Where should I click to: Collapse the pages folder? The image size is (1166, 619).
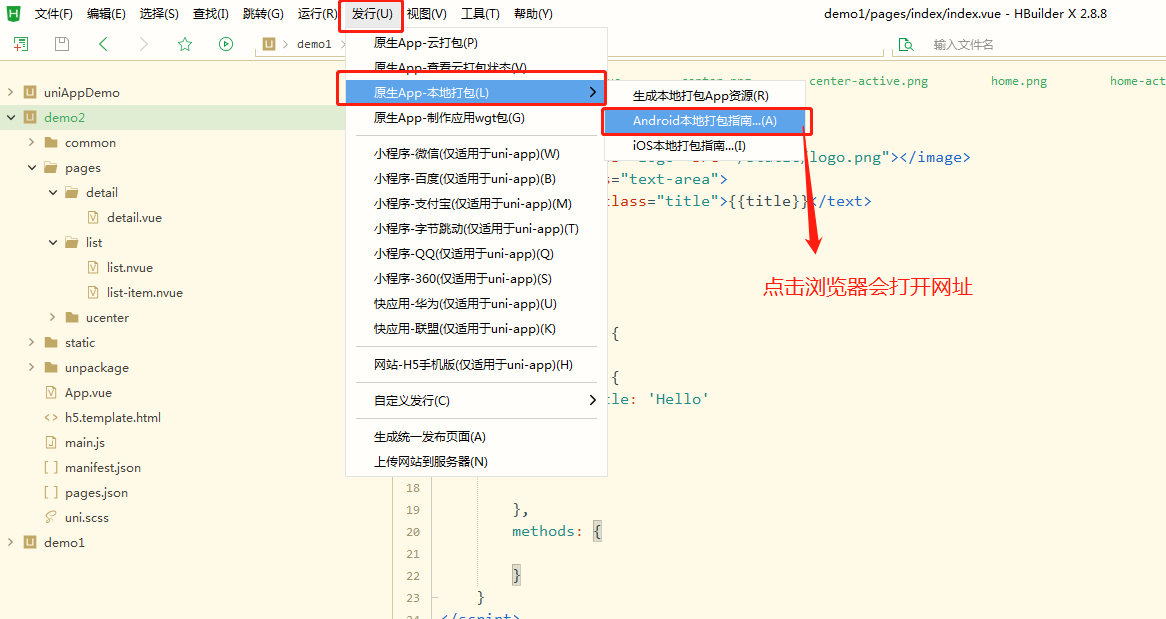tap(31, 167)
